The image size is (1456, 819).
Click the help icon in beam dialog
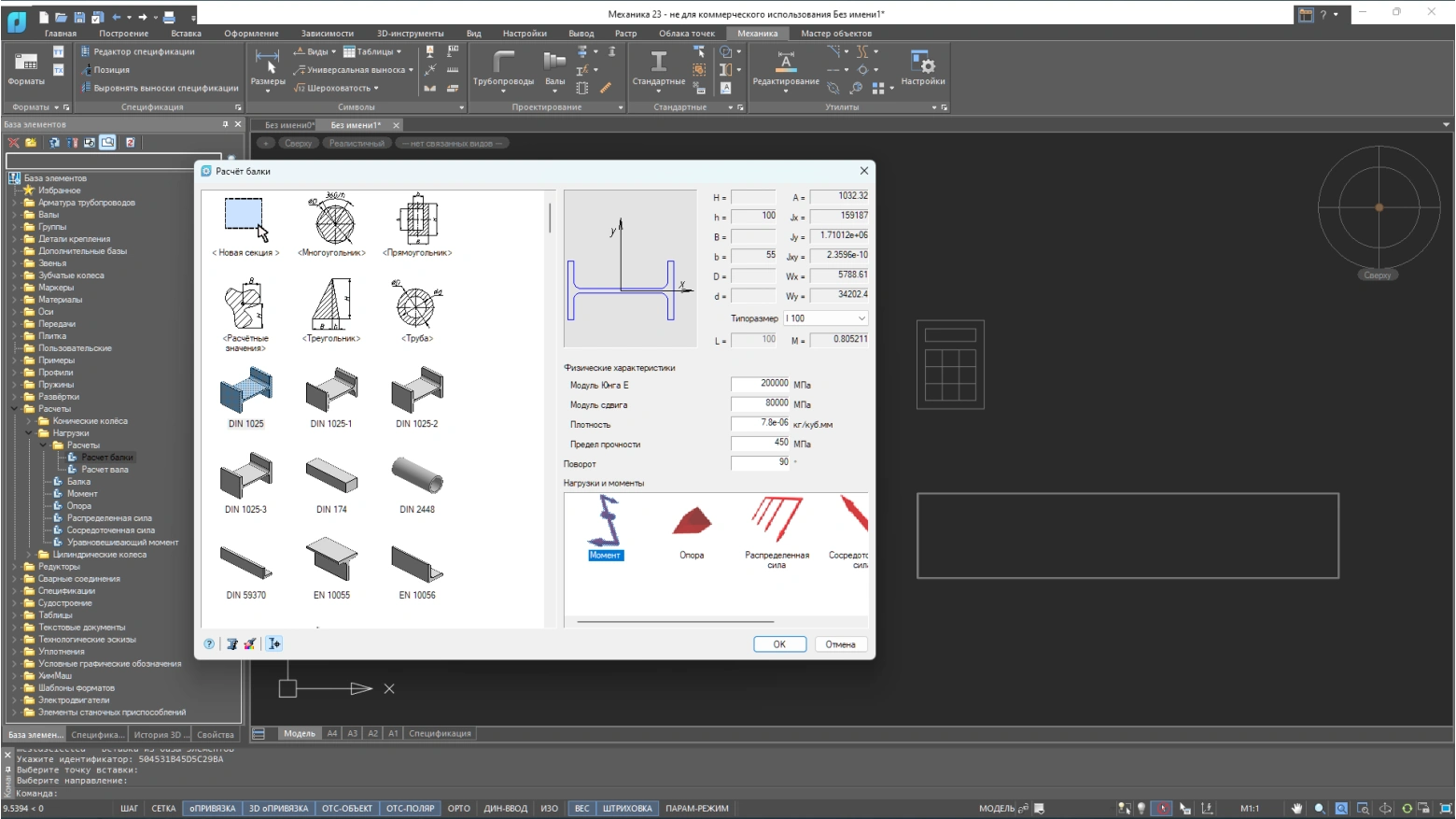pos(209,644)
